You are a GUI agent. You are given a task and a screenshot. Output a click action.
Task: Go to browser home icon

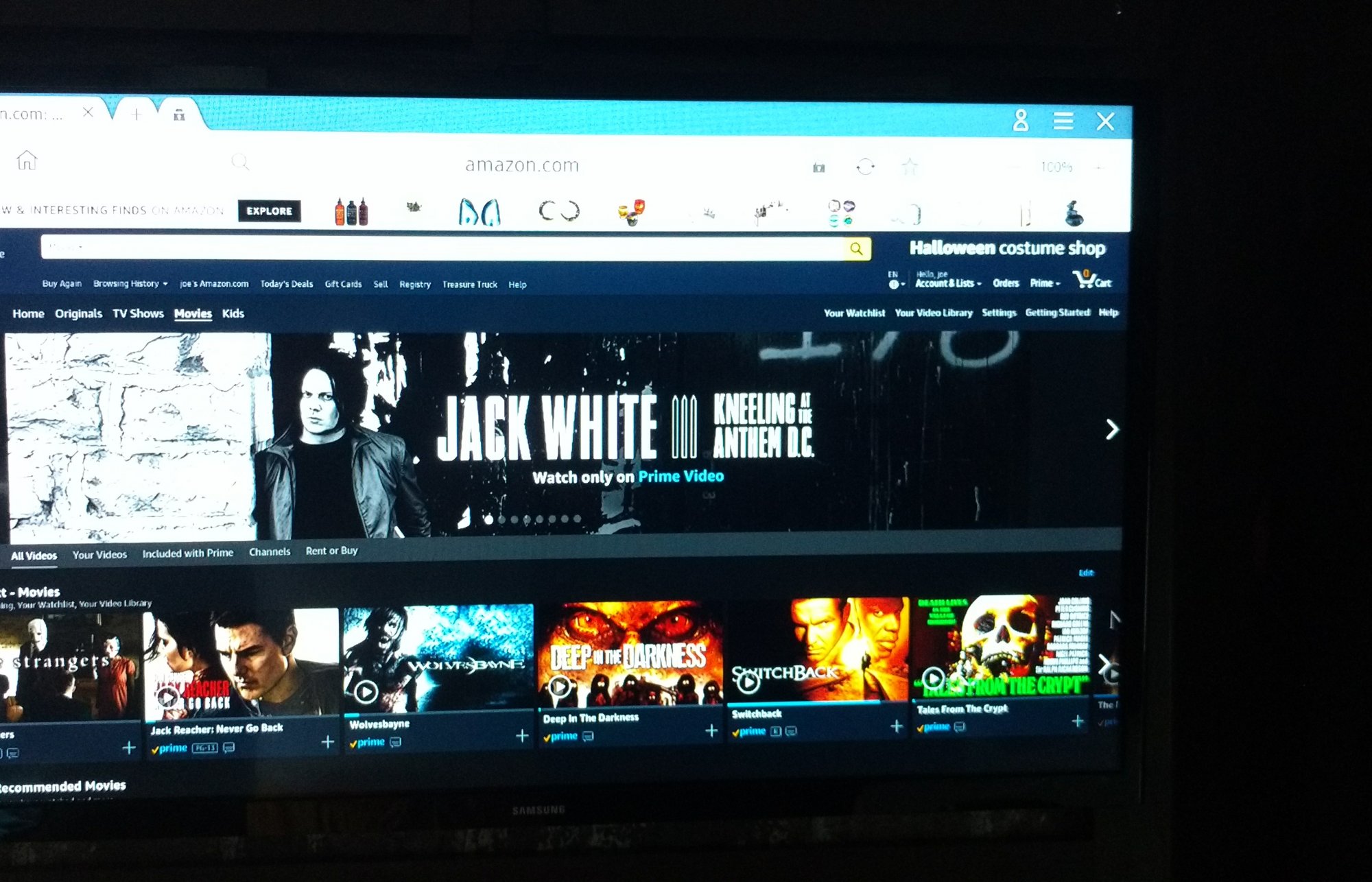click(27, 160)
